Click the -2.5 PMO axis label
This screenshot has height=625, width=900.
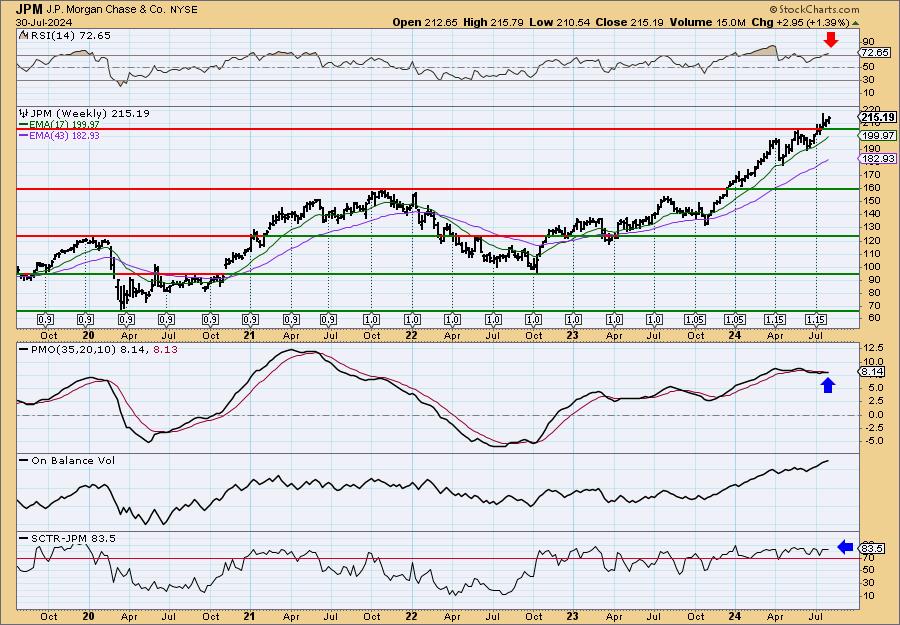[872, 428]
